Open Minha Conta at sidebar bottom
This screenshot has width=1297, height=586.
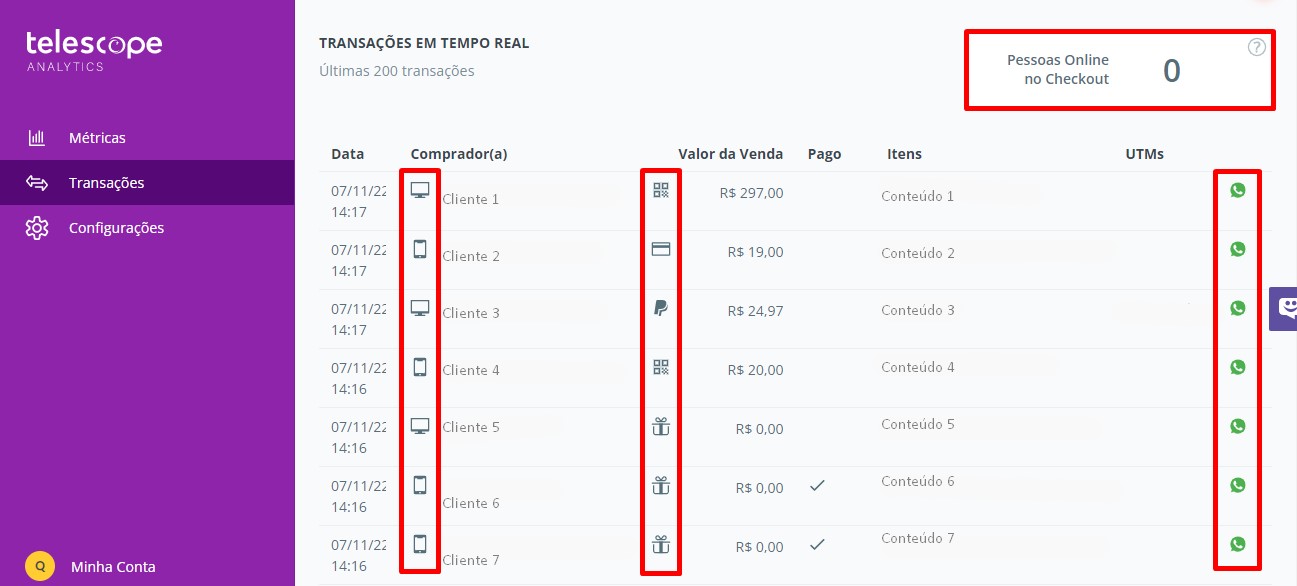point(113,566)
